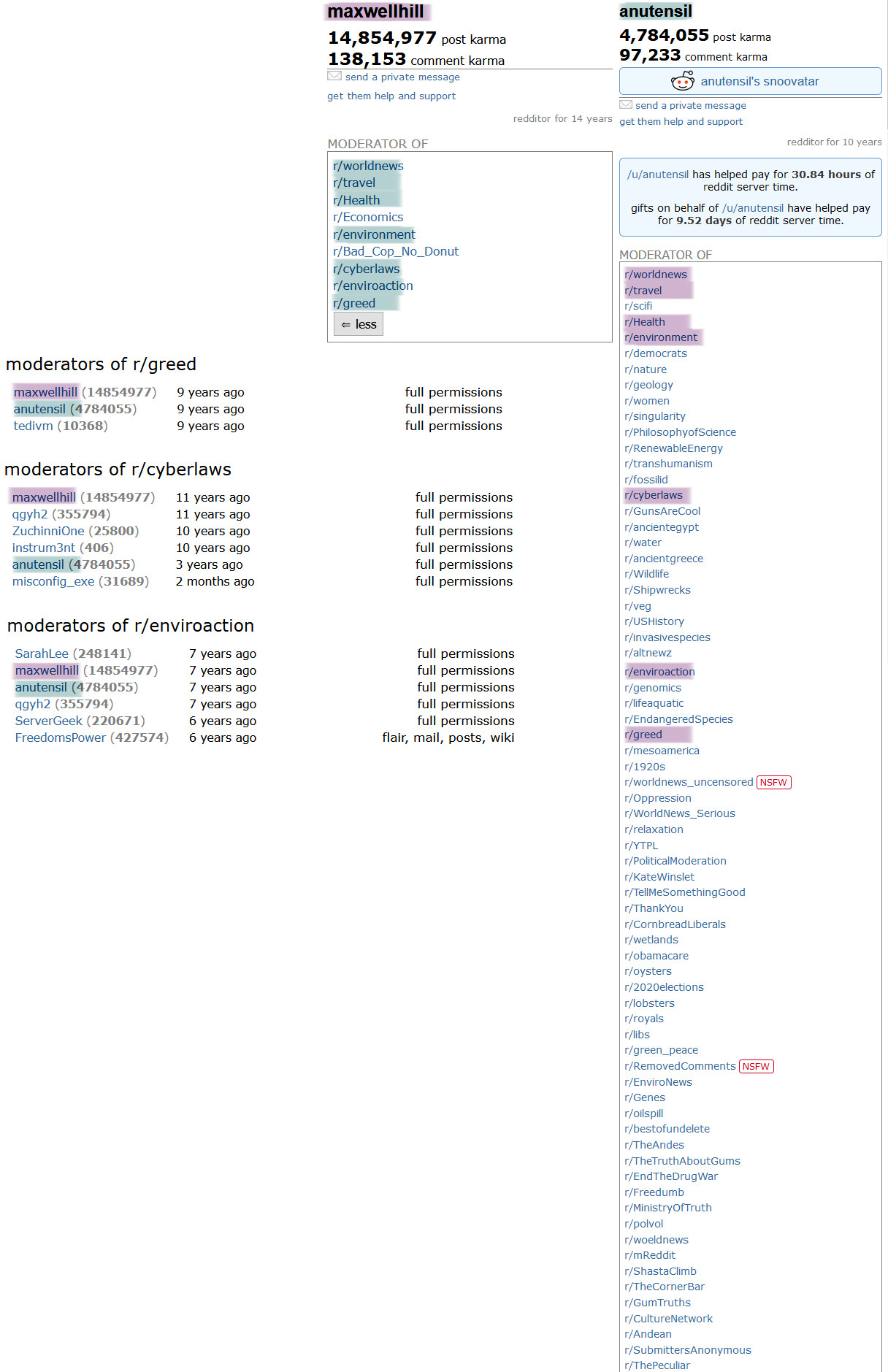Open get them help and support under anutensil
The width and height of the screenshot is (888, 1372).
coord(681,121)
